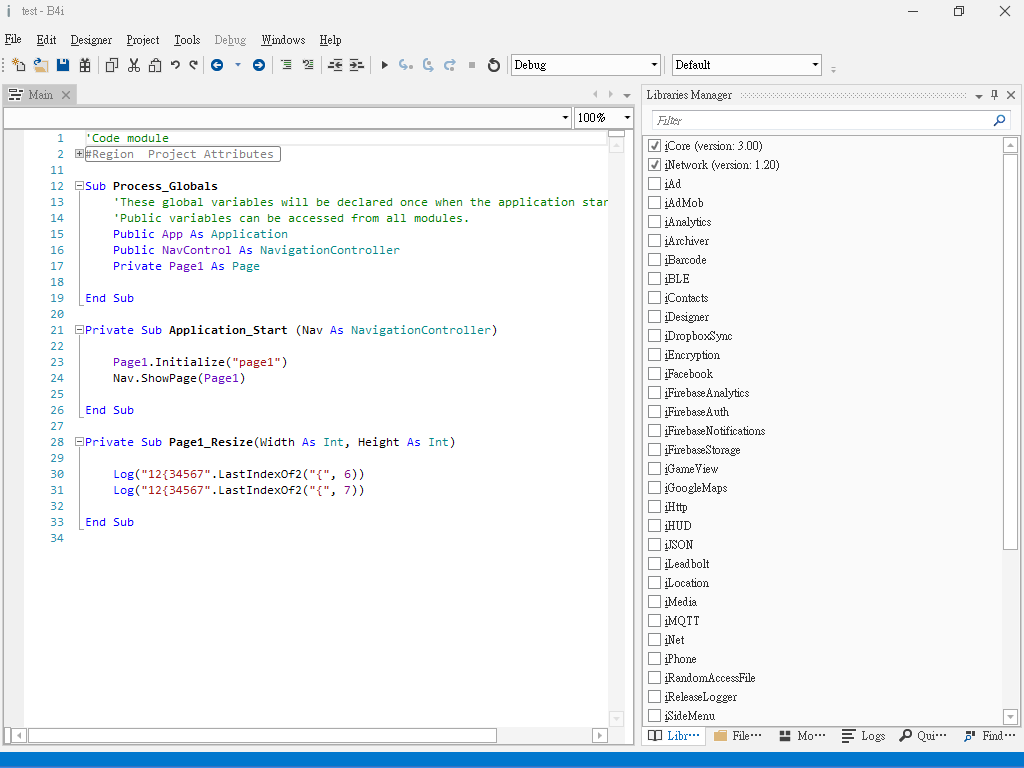This screenshot has width=1024, height=768.
Task: Click the search magnifier in Filter box
Action: pyautogui.click(x=999, y=120)
